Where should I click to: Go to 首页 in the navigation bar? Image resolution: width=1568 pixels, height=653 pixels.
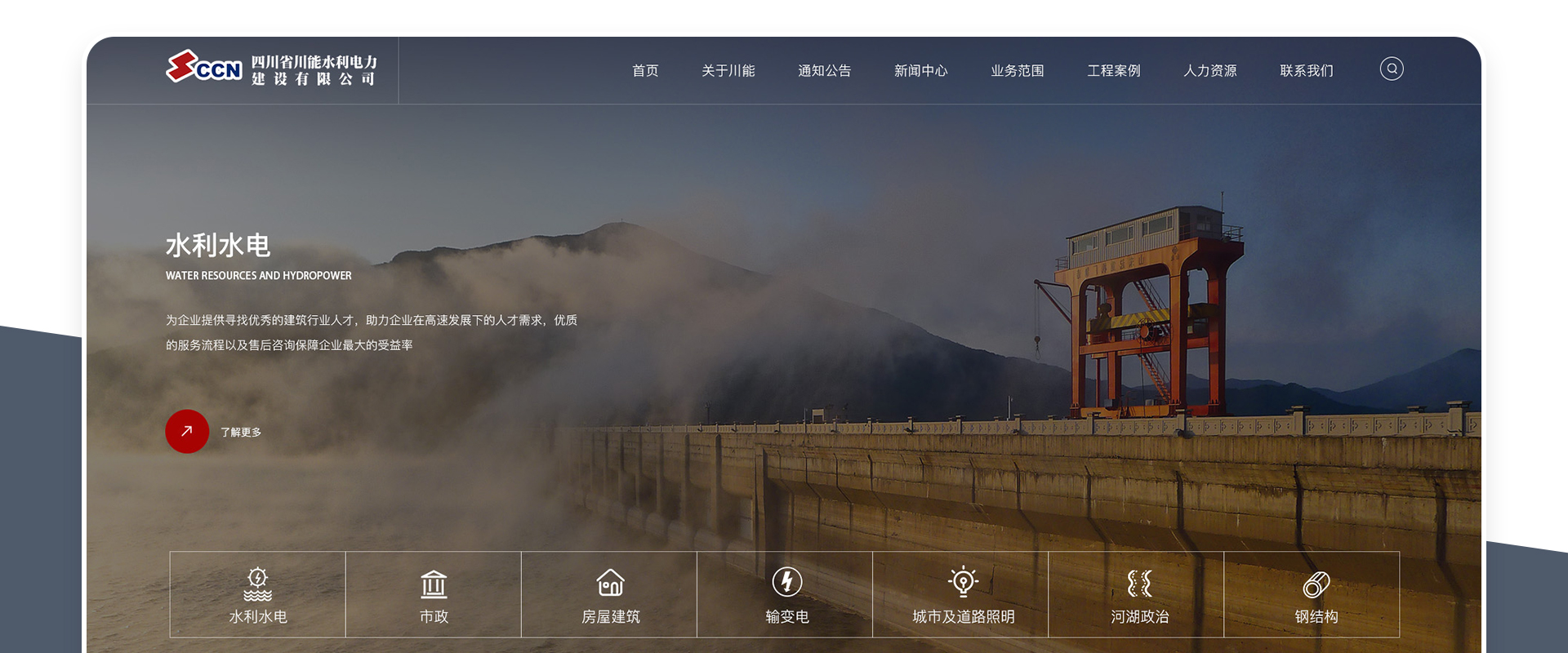(x=645, y=71)
